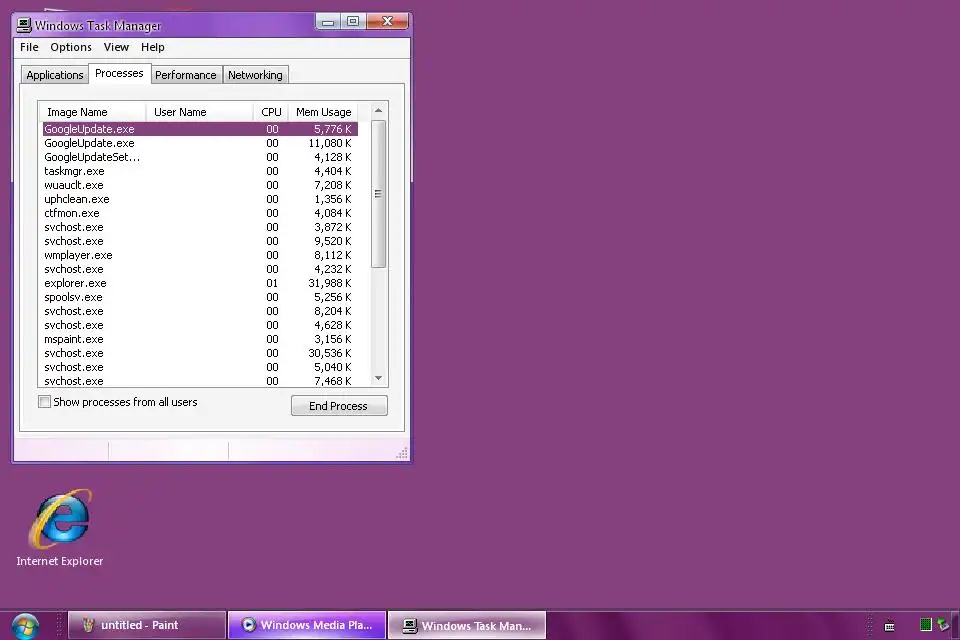
Task: Click network connection tray icon
Action: [x=943, y=625]
